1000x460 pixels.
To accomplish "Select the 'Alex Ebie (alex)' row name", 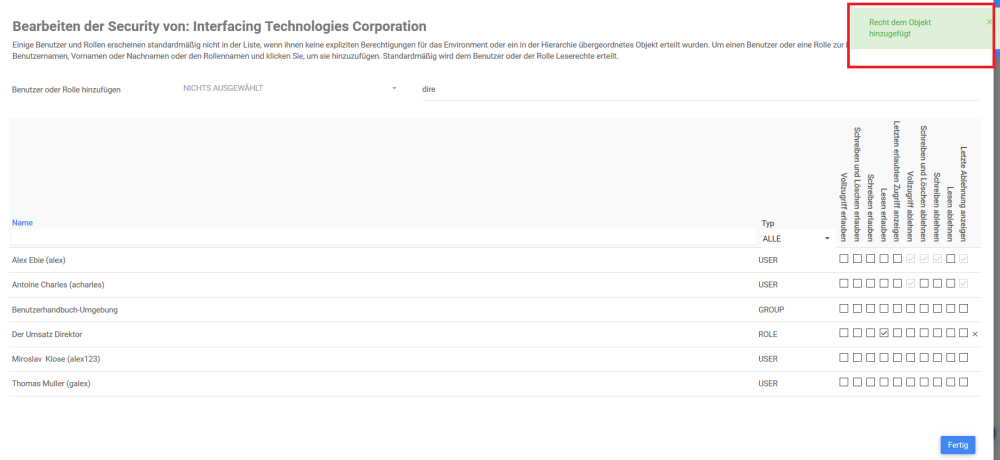I will coord(39,260).
